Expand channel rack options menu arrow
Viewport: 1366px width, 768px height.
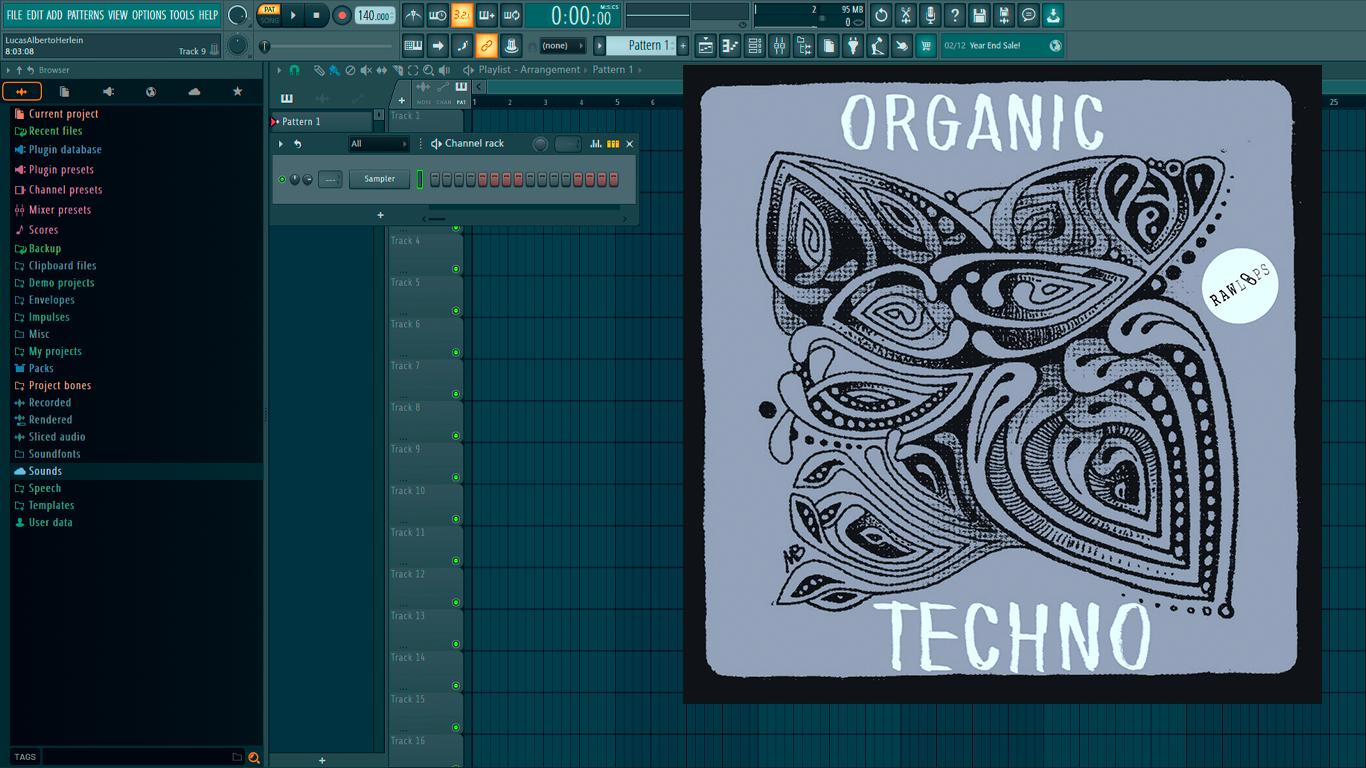(281, 144)
